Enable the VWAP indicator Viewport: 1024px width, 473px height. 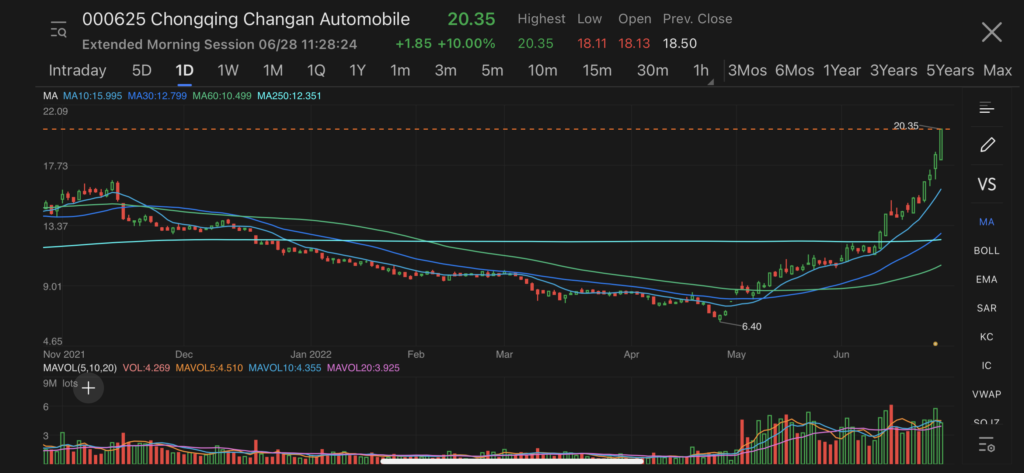[986, 394]
